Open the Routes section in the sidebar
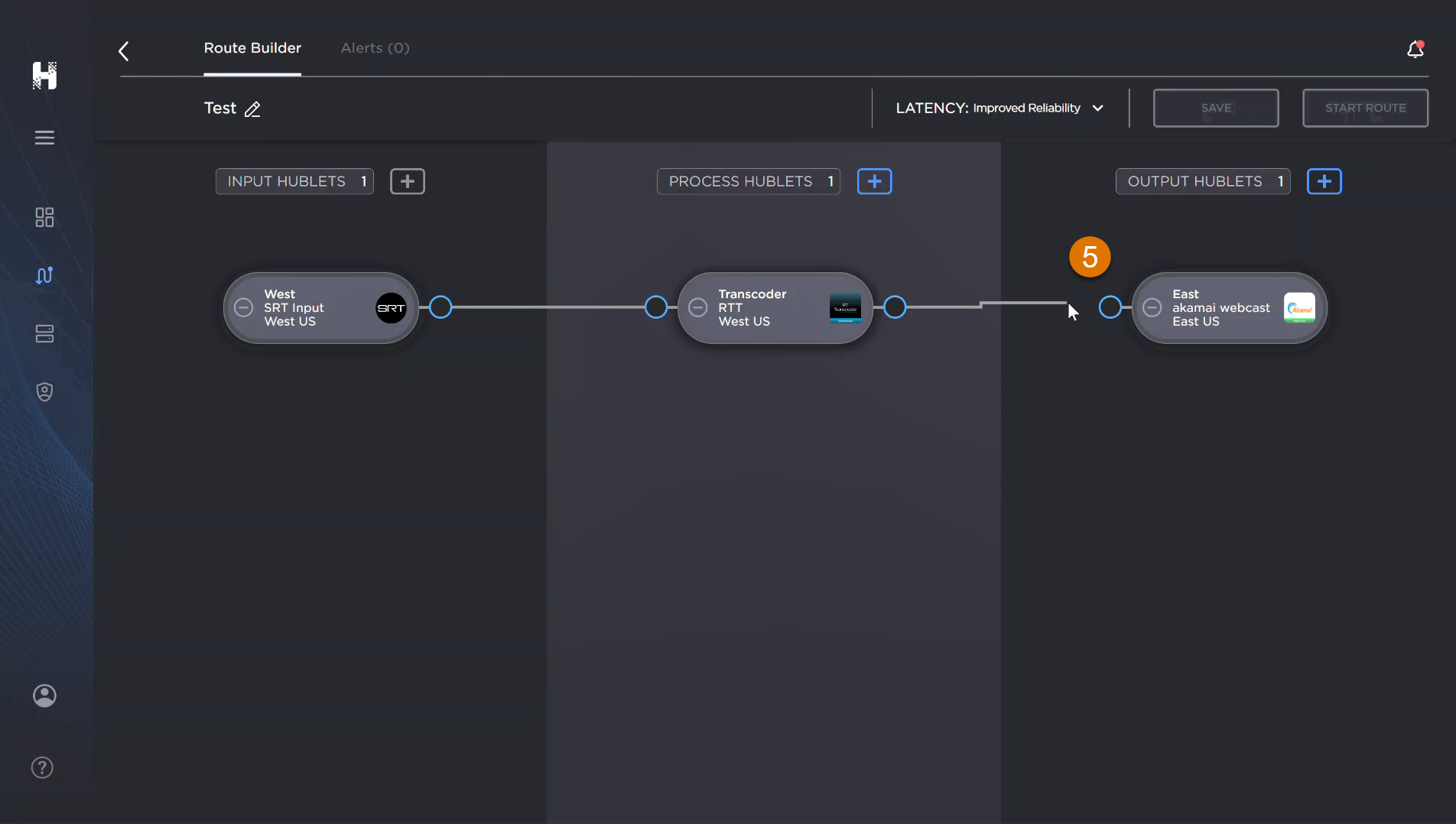1456x824 pixels. [44, 275]
